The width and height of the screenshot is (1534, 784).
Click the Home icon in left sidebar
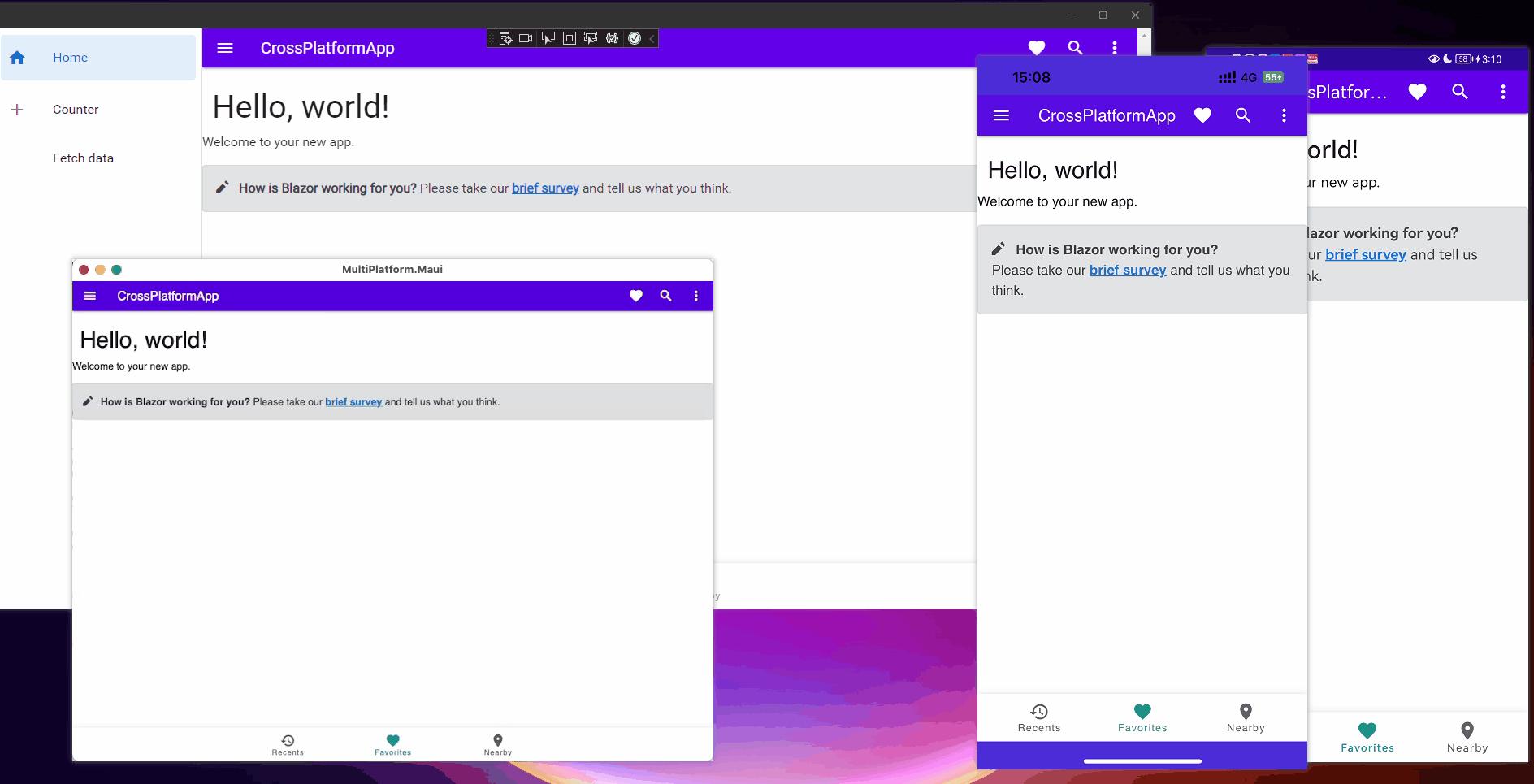pos(17,58)
